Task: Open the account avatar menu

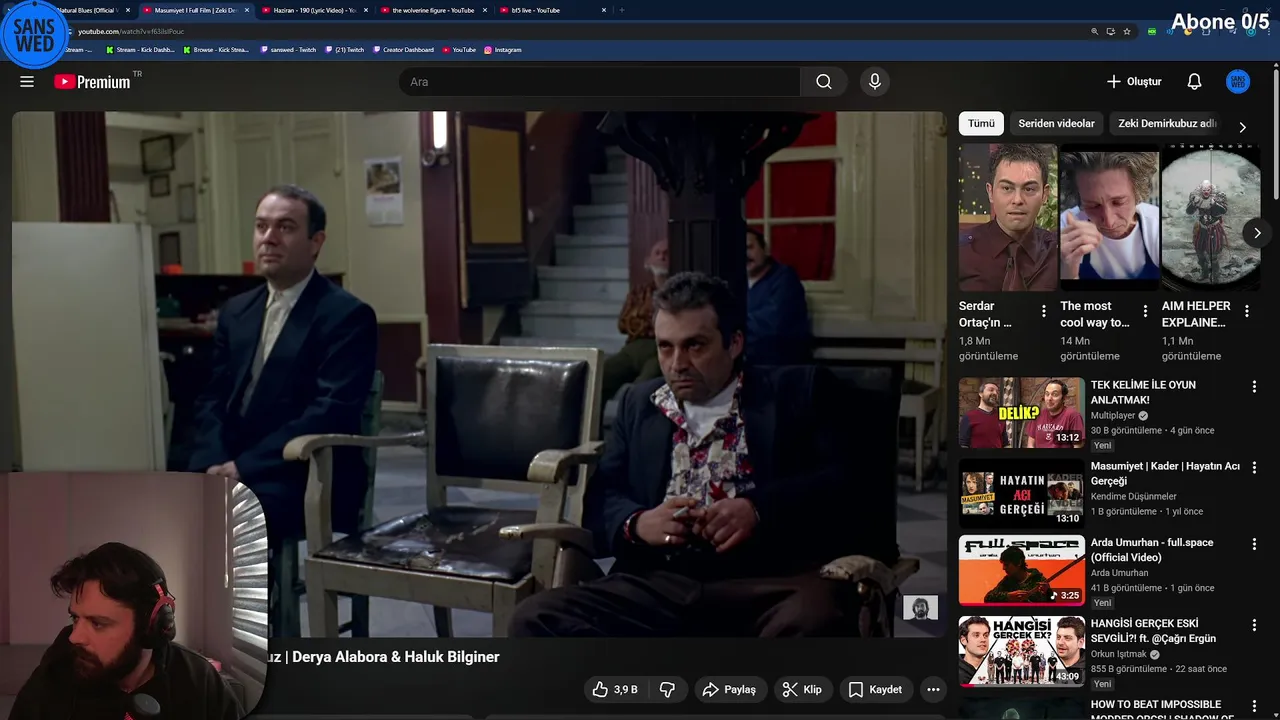Action: (1238, 82)
